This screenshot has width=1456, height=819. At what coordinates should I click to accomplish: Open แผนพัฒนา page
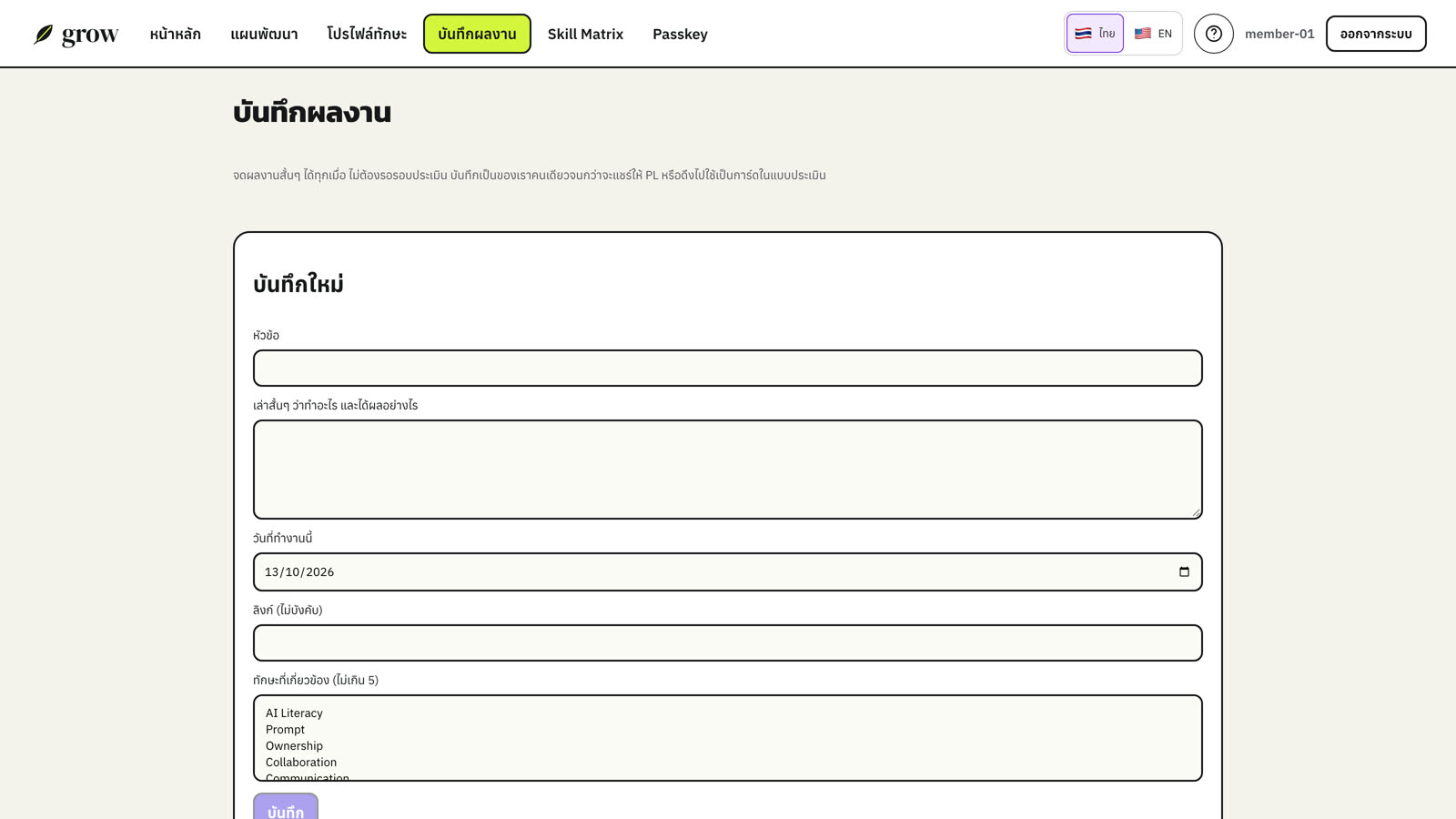coord(264,34)
